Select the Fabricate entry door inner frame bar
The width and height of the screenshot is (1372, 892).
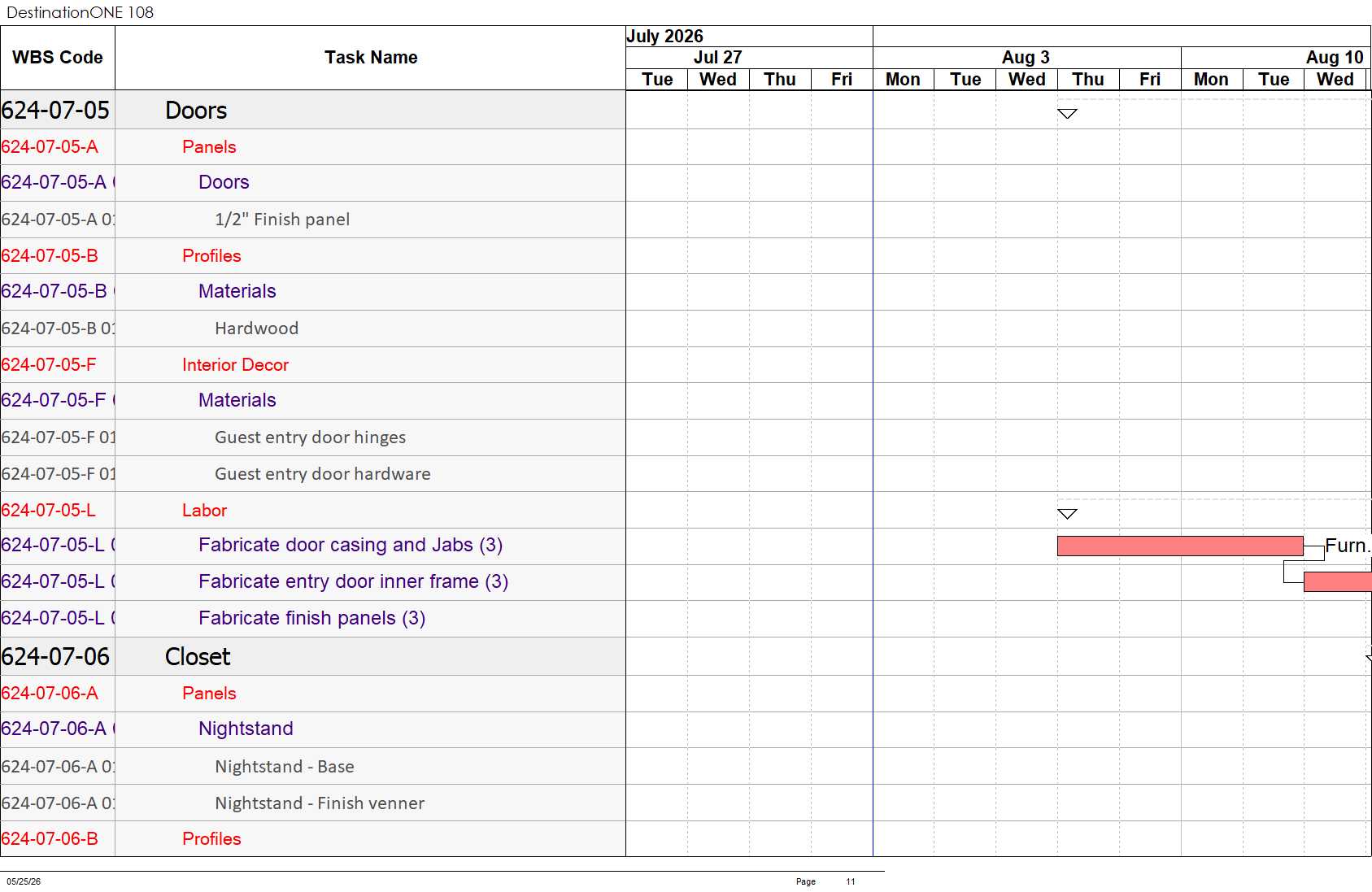(1338, 581)
